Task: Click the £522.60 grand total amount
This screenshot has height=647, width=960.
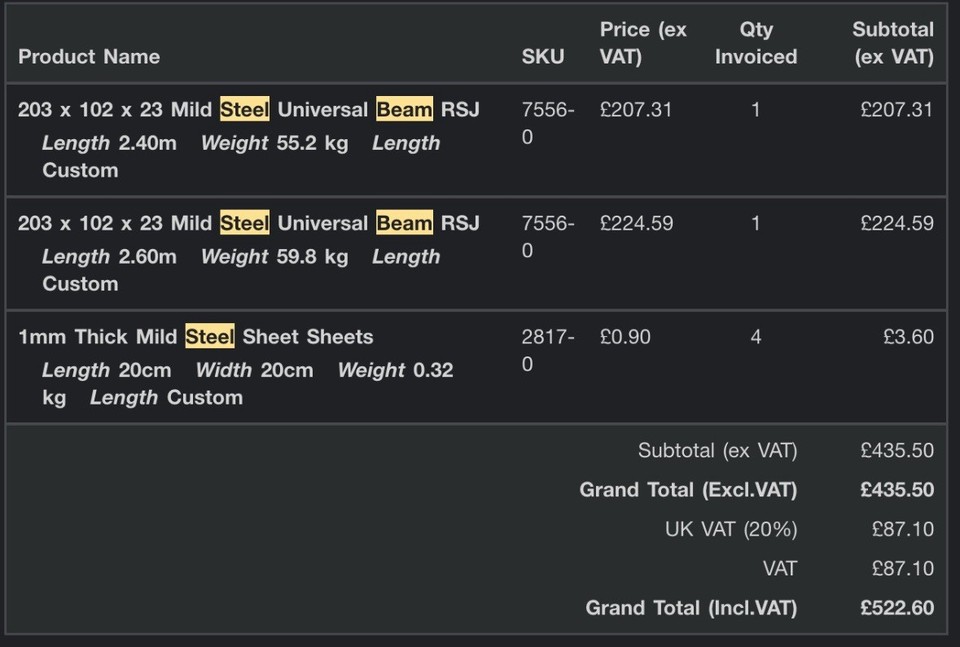Action: [897, 608]
